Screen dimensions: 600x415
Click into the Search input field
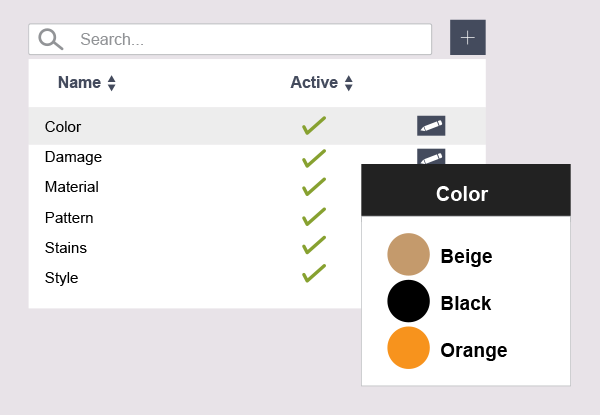pyautogui.click(x=250, y=40)
